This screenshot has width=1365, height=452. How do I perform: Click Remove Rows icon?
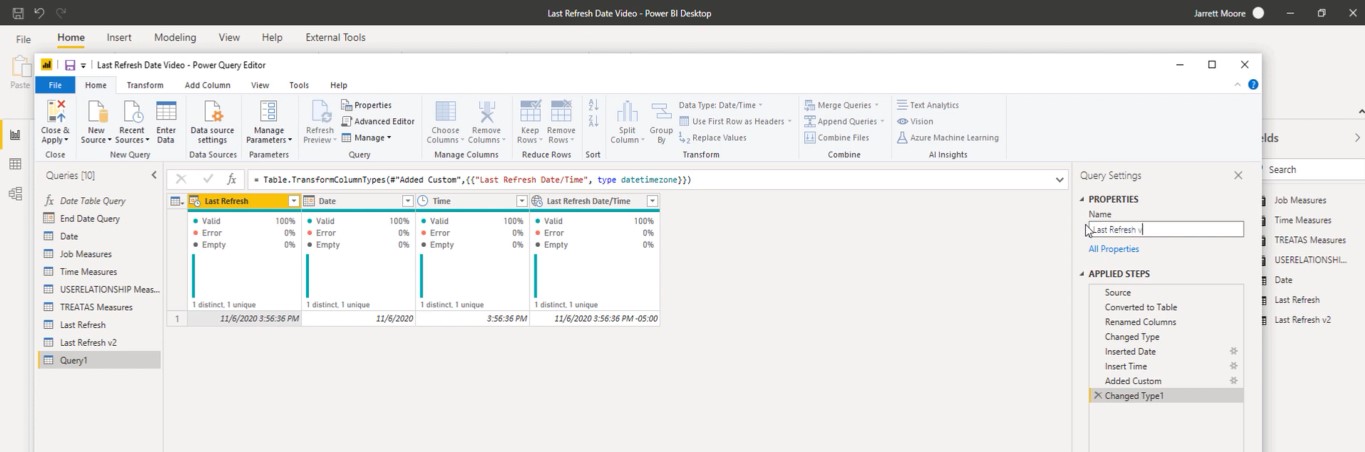point(561,112)
